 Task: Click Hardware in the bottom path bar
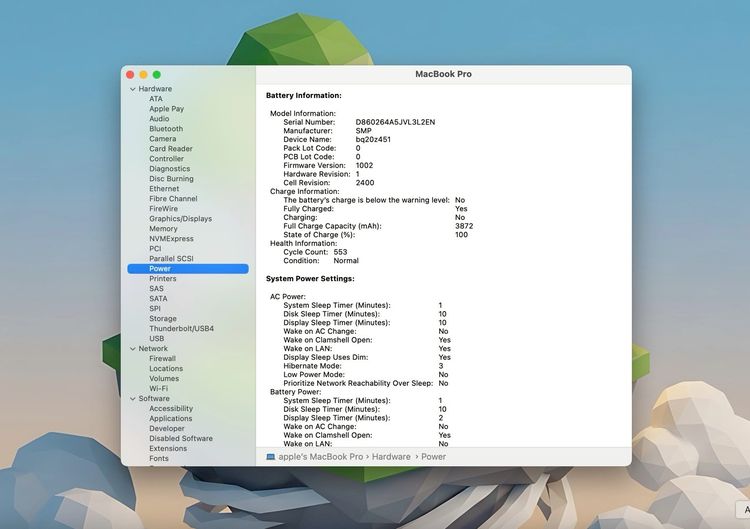392,457
